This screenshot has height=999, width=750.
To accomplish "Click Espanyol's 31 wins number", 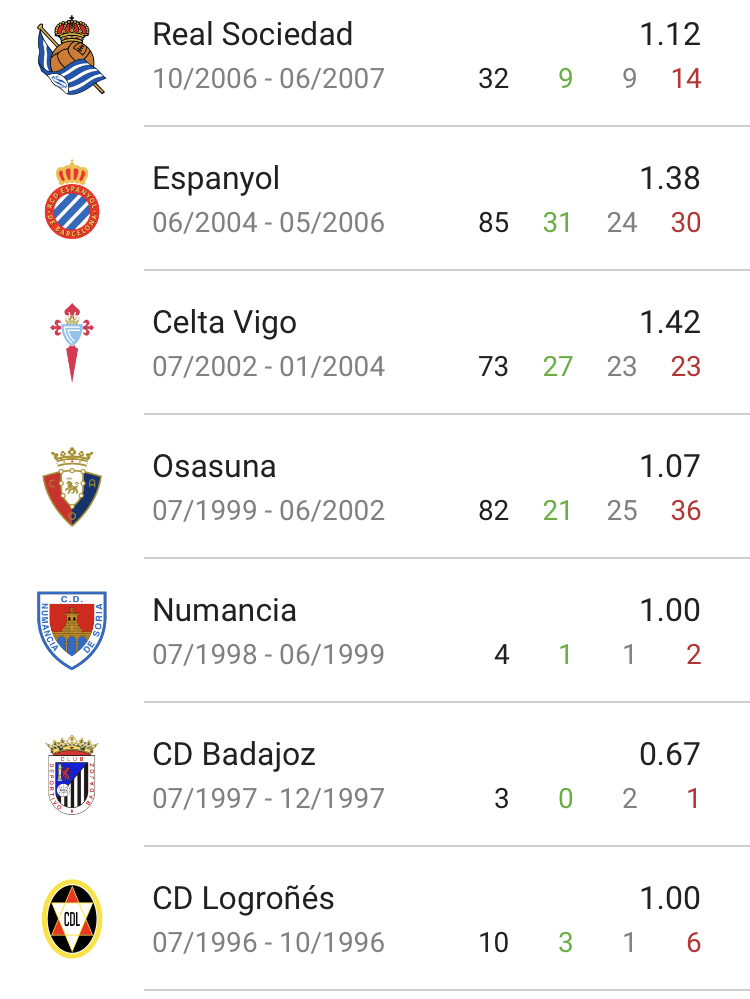I will [558, 223].
